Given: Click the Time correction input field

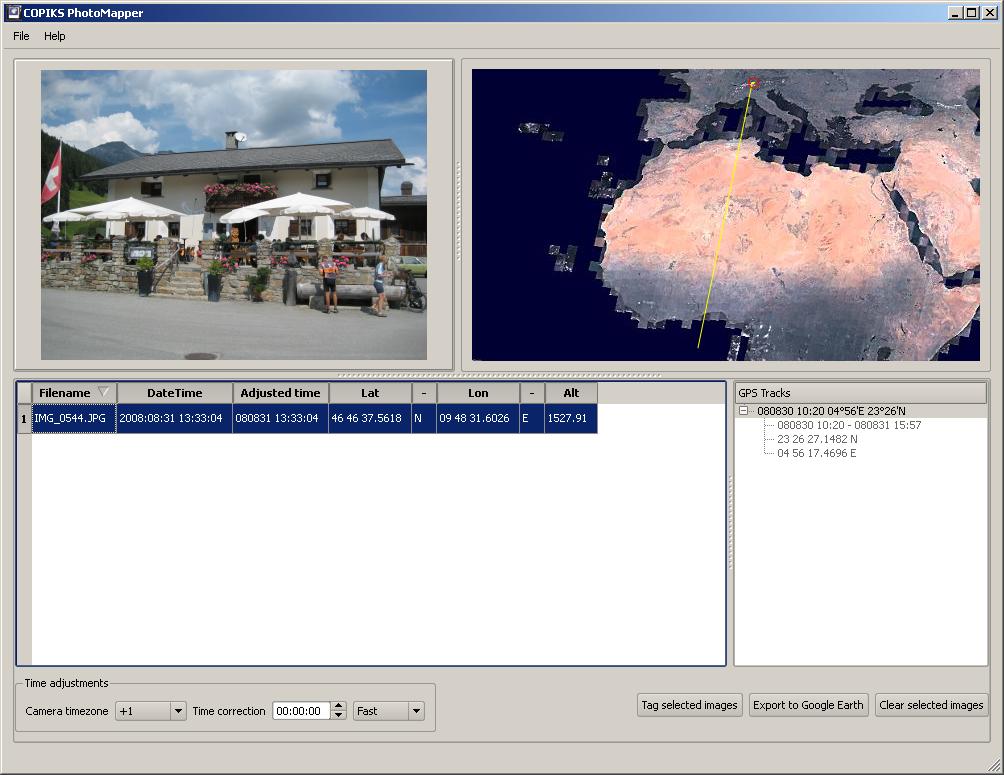Looking at the screenshot, I should point(301,711).
